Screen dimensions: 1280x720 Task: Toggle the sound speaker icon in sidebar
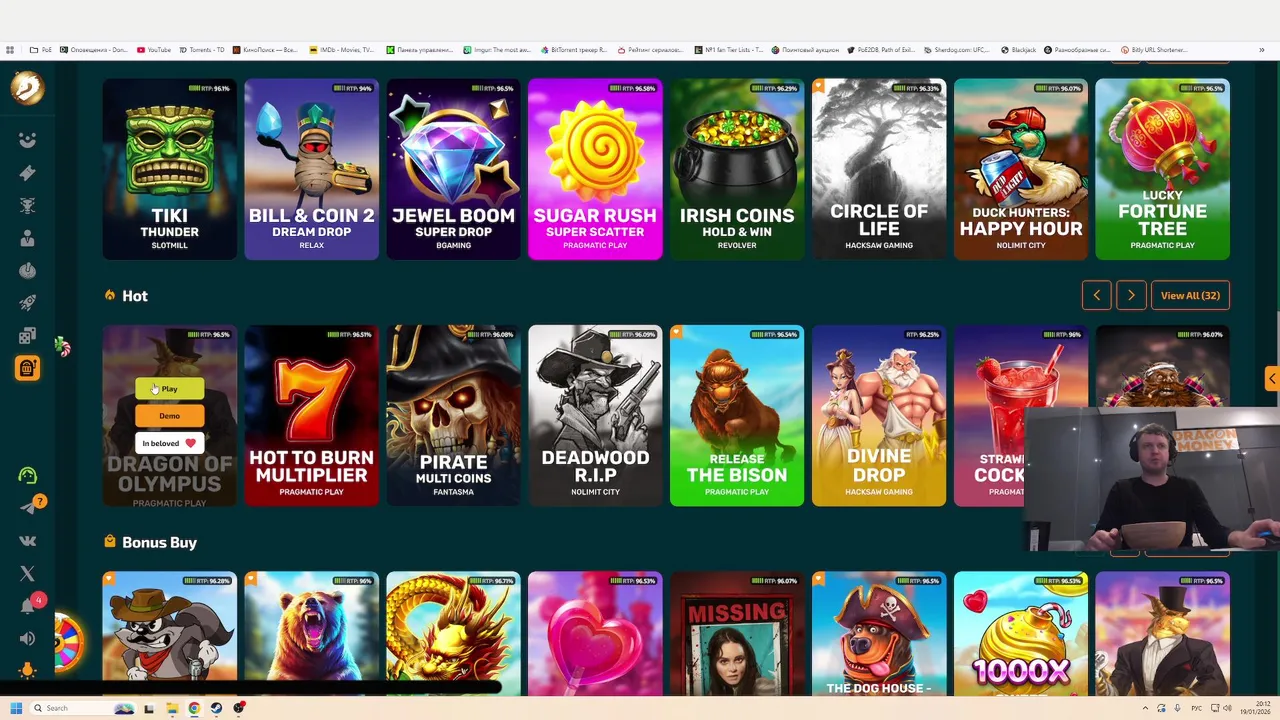pyautogui.click(x=27, y=639)
